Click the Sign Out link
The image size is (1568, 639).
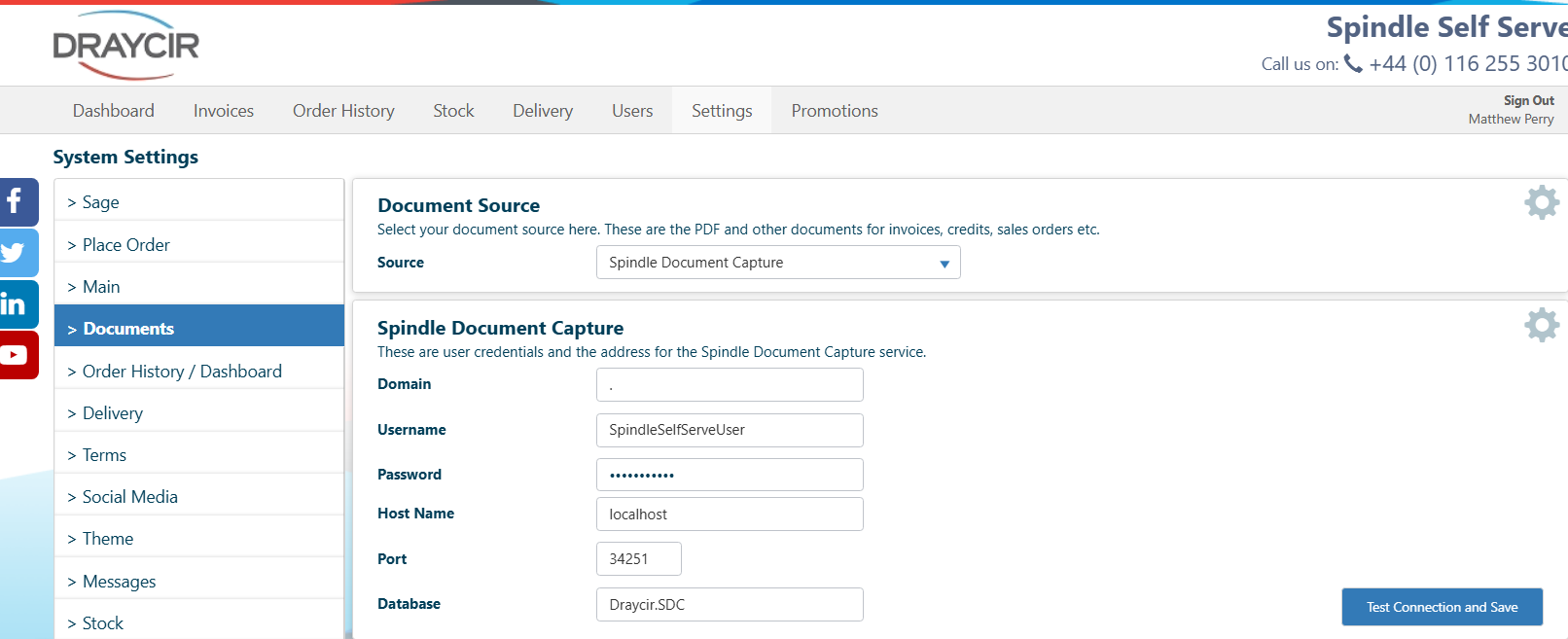1528,100
